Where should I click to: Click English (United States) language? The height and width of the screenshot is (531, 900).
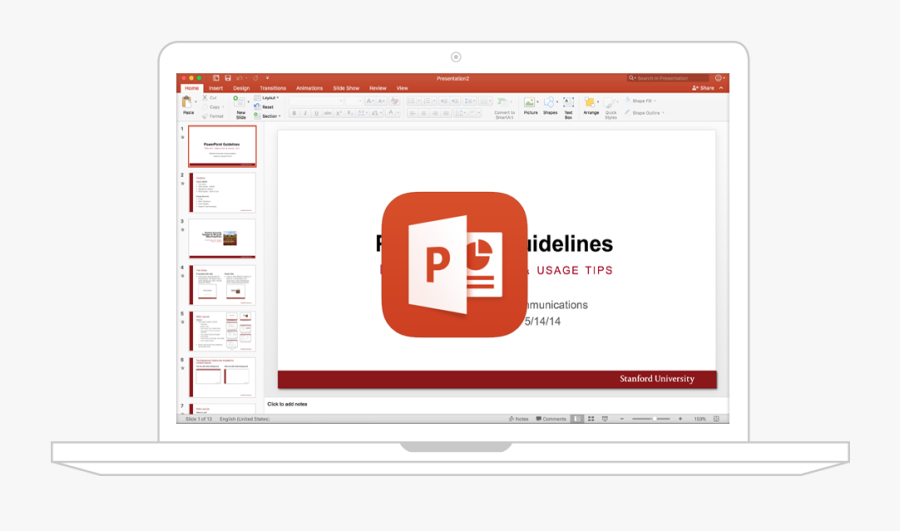[245, 419]
